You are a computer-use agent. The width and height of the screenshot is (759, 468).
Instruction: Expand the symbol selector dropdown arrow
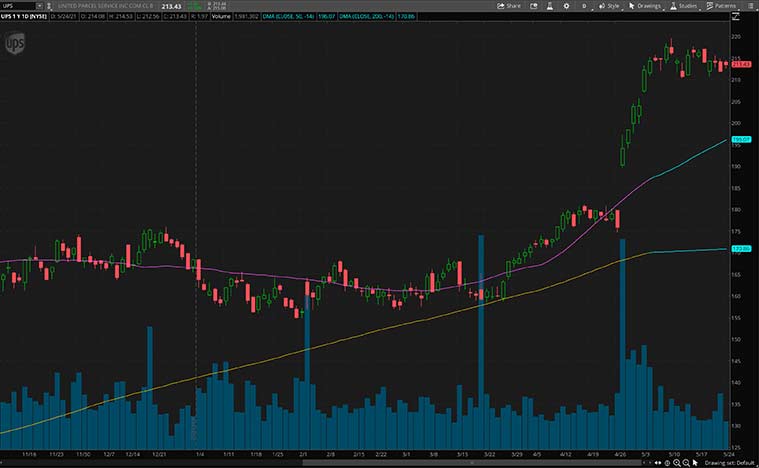point(38,5)
